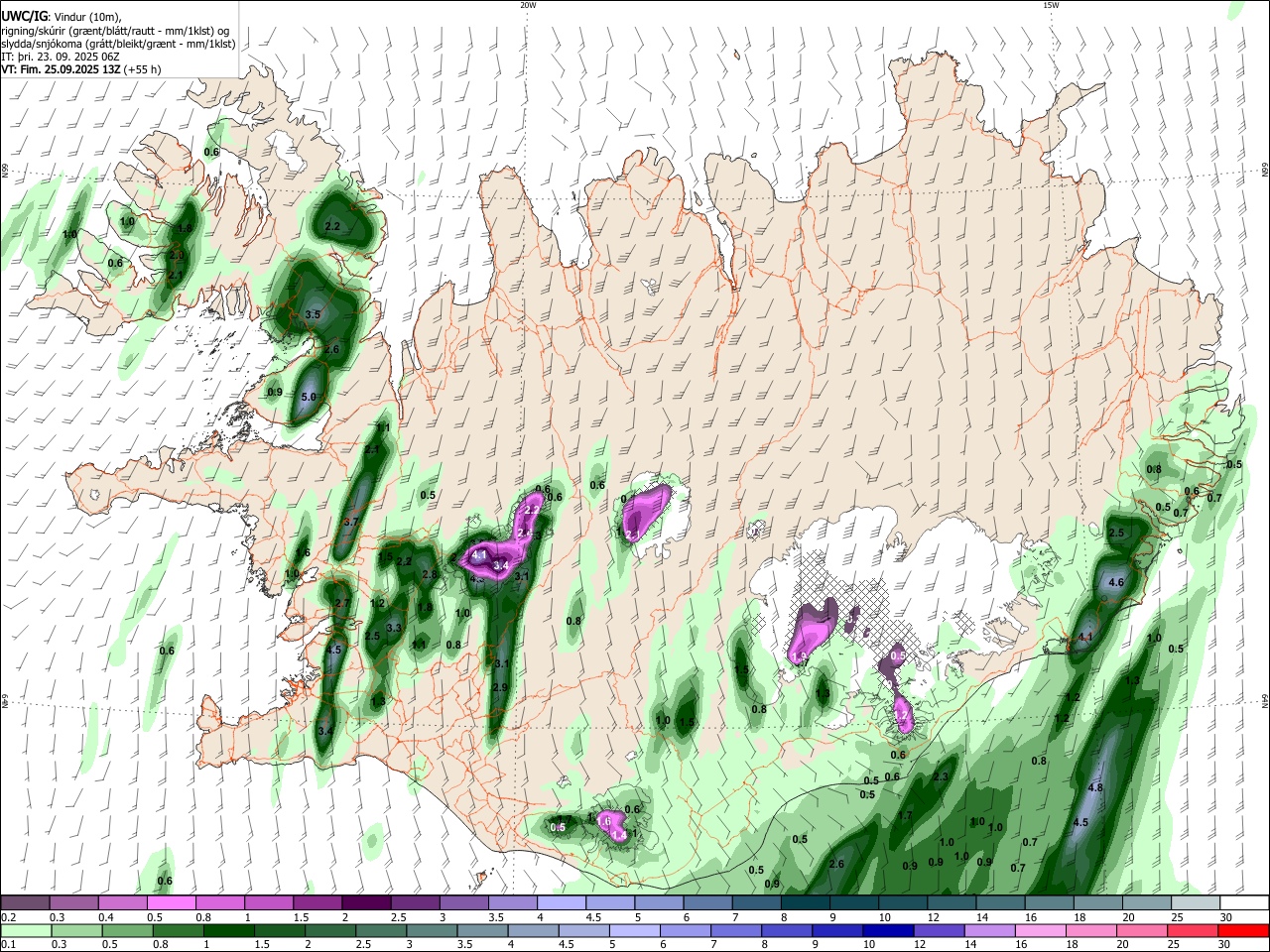
Task: Click the '2.9' precipitation value on the map
Action: 500,687
